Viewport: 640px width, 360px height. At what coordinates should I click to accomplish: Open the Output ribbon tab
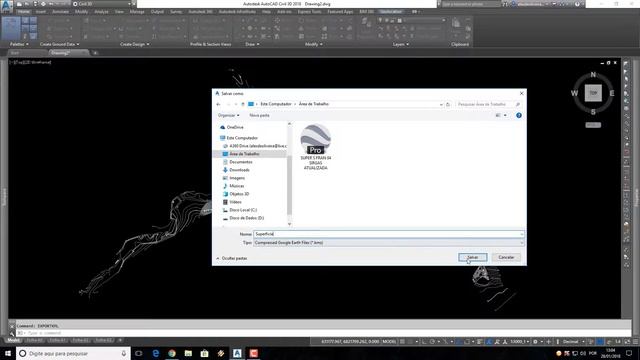click(x=157, y=12)
